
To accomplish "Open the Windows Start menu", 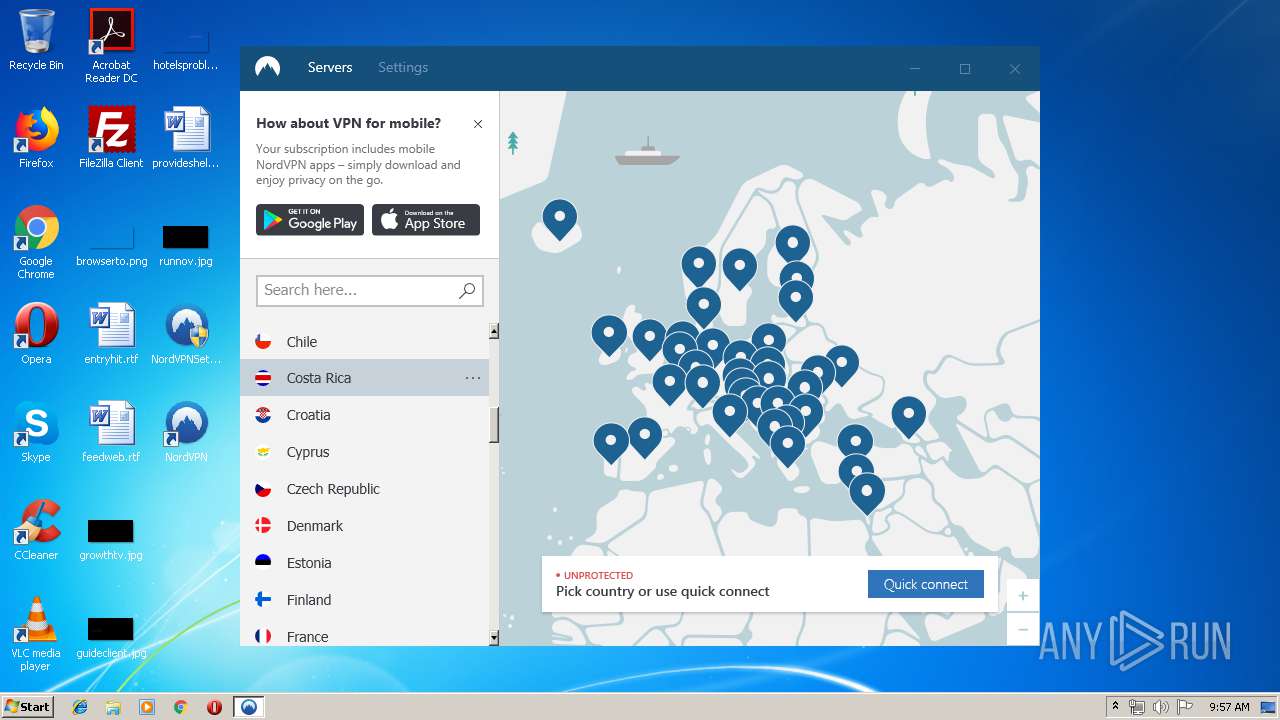I will (x=27, y=706).
